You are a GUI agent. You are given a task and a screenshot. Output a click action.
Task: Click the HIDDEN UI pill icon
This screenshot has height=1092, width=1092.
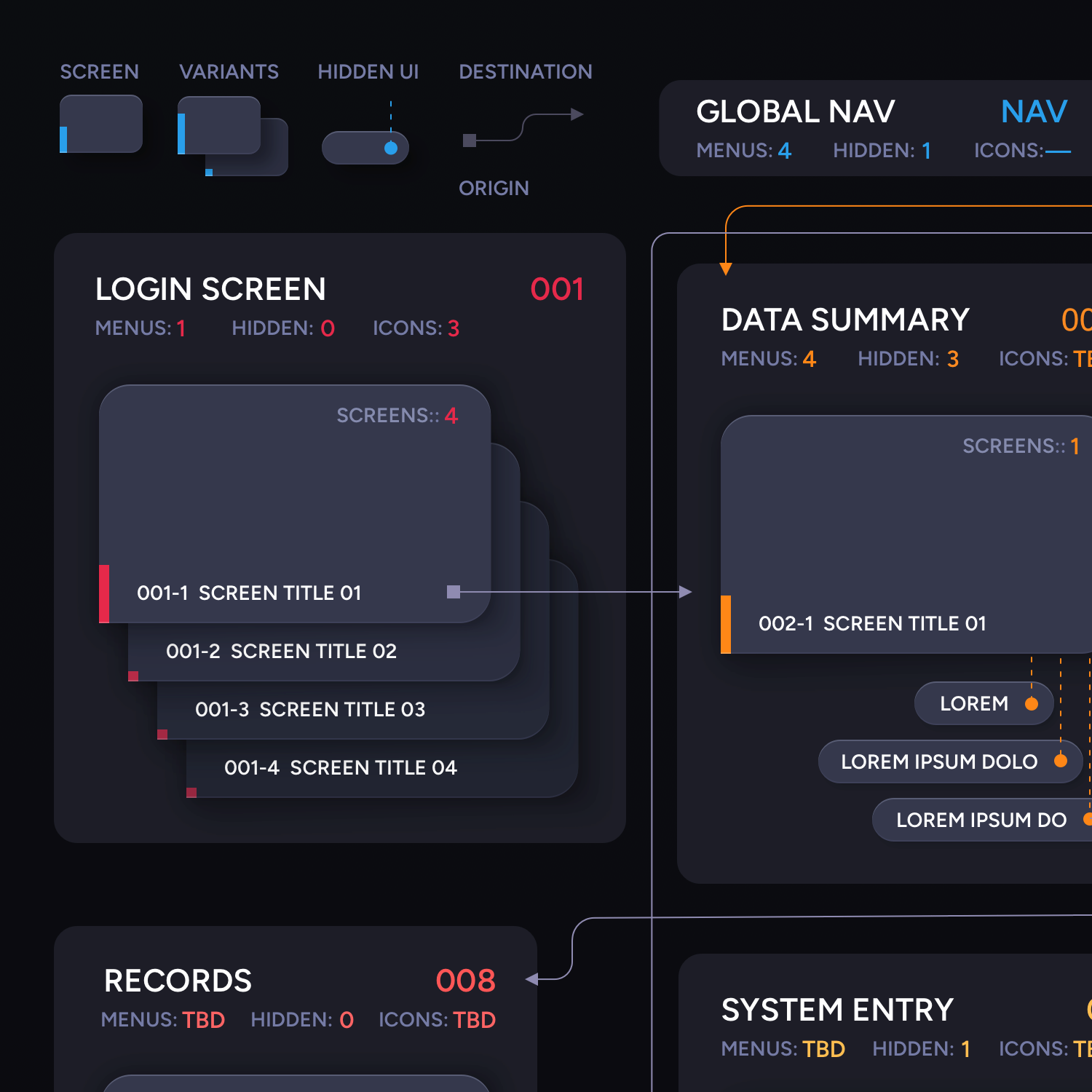pyautogui.click(x=365, y=147)
